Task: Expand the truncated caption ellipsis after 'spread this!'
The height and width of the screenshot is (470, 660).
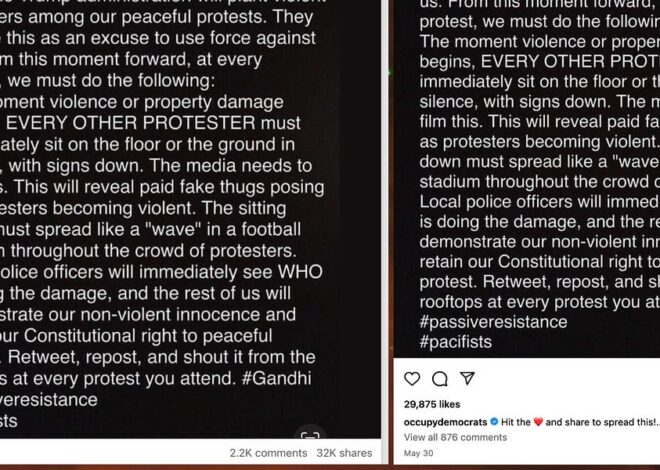Action: pos(657,422)
